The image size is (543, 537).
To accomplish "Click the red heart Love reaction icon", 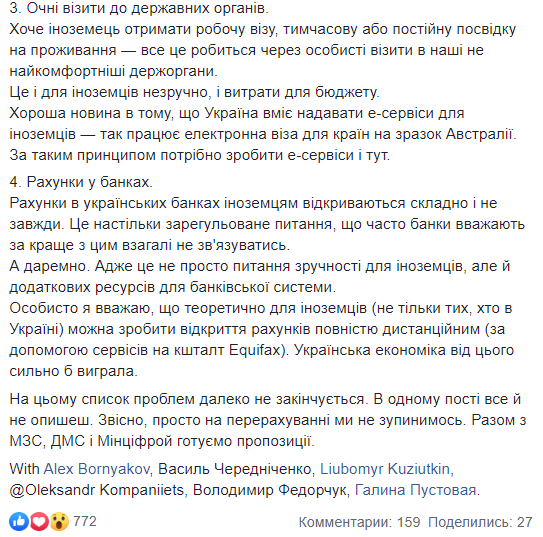I will point(39,521).
